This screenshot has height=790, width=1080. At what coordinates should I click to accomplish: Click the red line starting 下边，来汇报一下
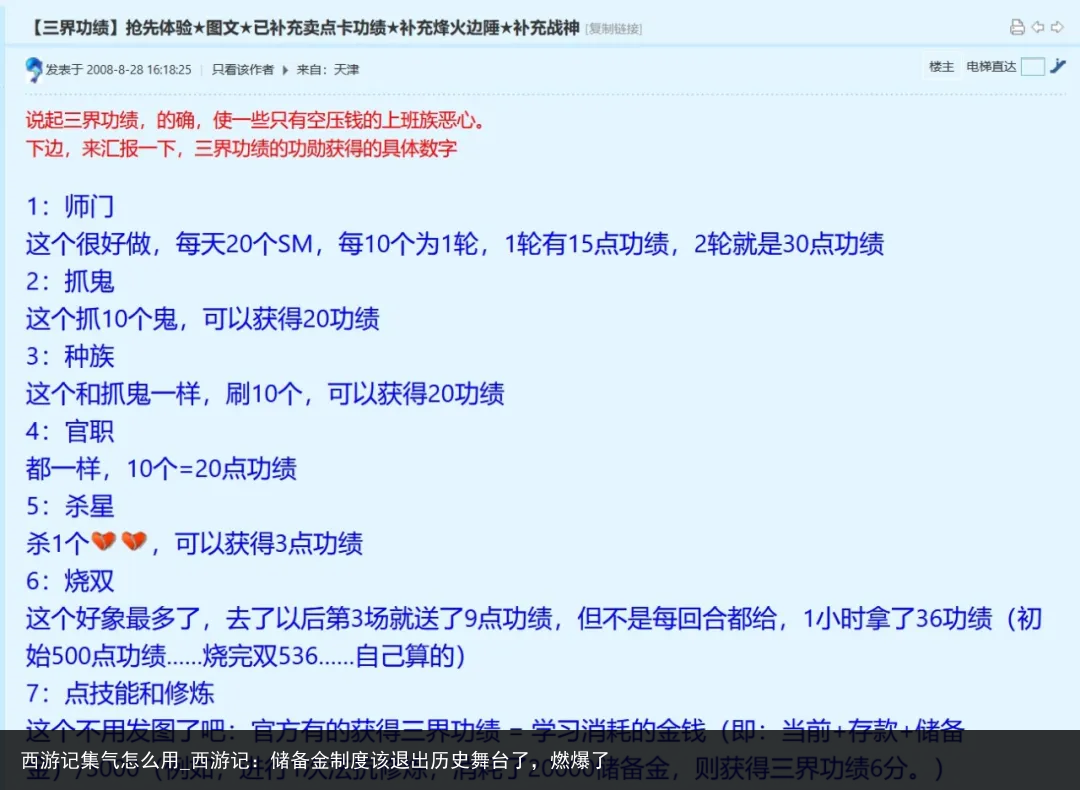tap(241, 148)
